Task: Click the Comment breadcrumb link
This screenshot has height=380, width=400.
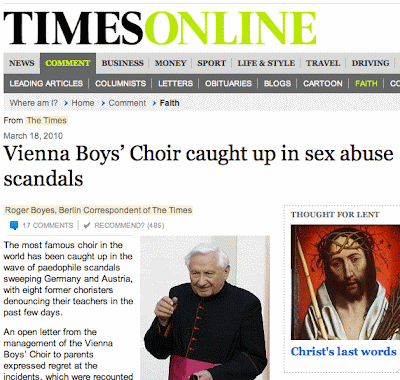Action: tap(127, 103)
